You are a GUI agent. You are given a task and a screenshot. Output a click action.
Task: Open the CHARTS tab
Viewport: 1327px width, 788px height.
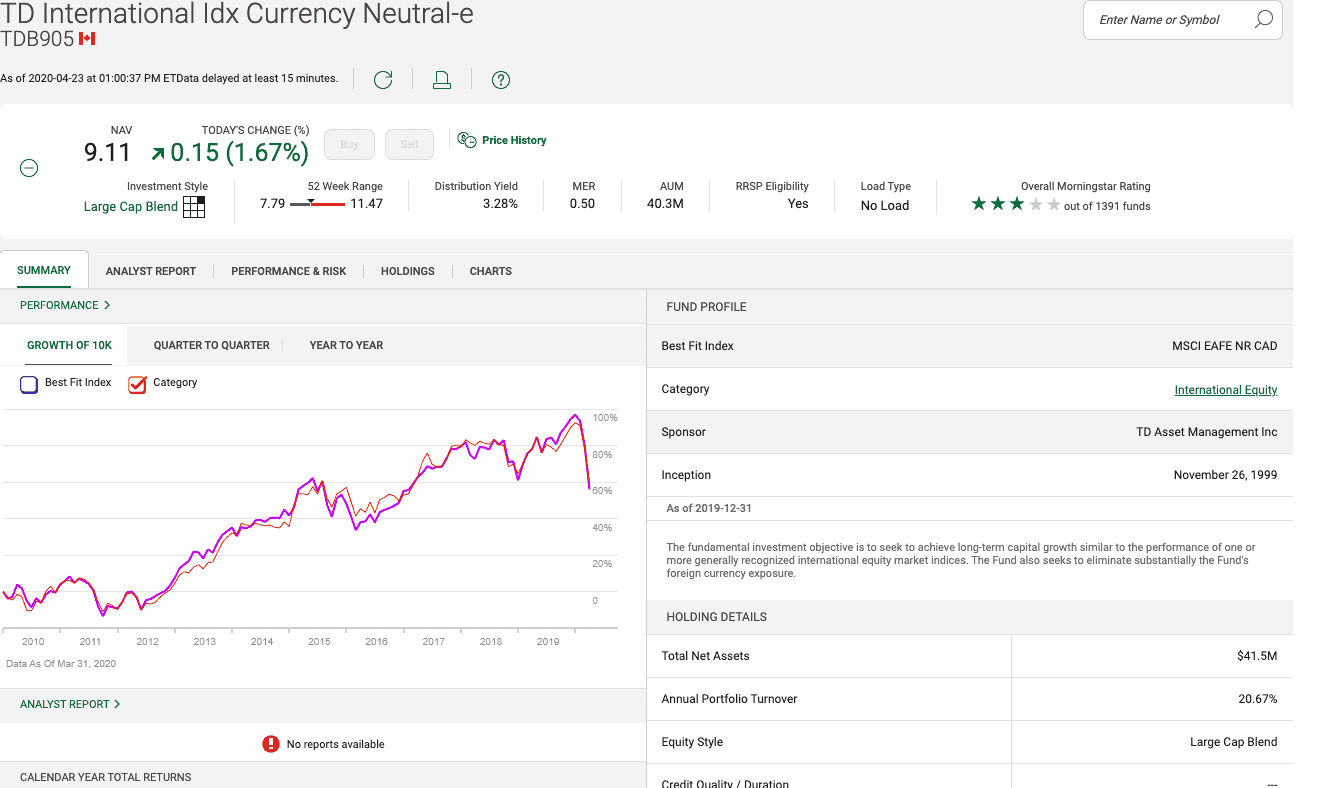pos(491,271)
